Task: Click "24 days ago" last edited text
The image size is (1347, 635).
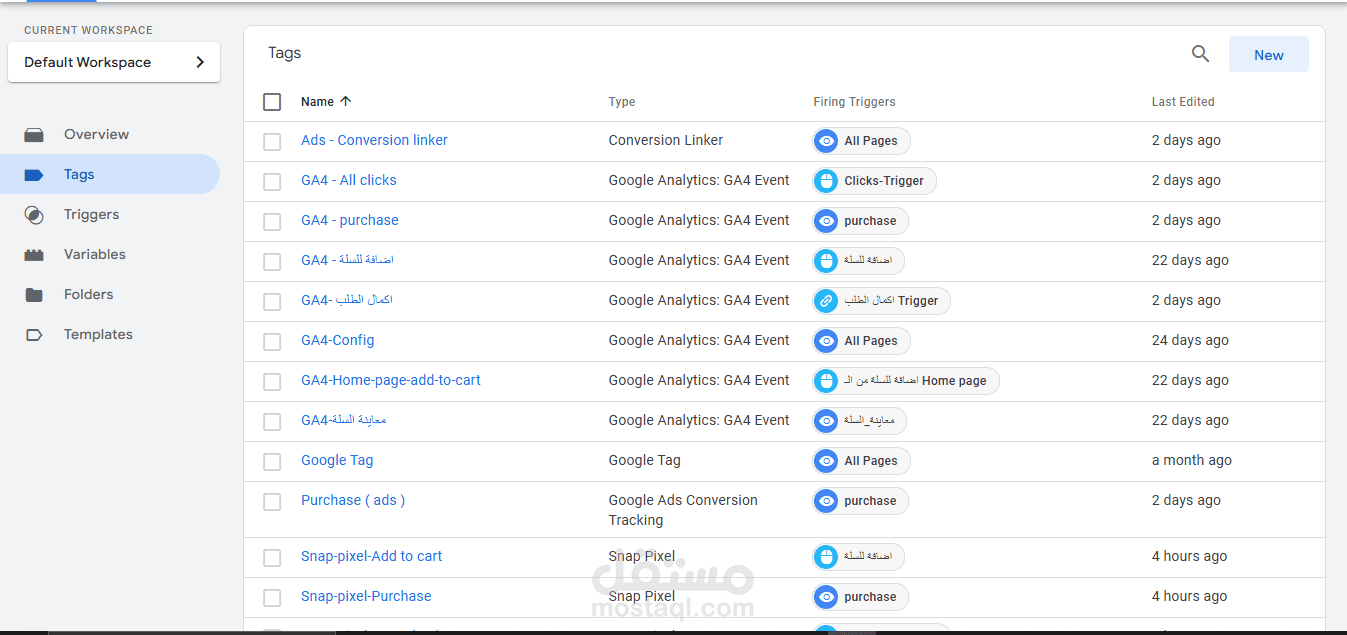Action: [x=1190, y=340]
